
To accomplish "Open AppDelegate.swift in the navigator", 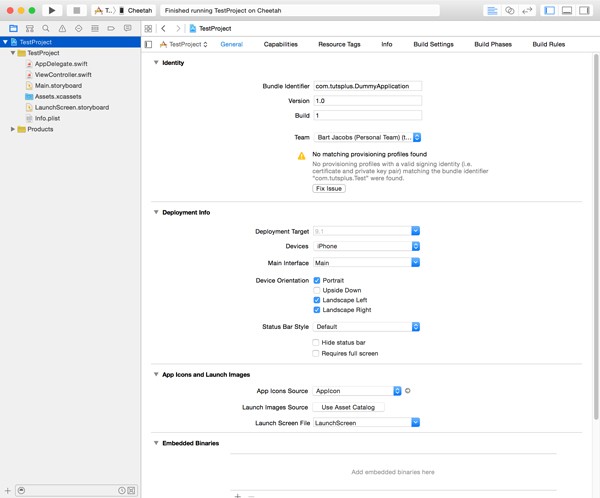I will [61, 64].
